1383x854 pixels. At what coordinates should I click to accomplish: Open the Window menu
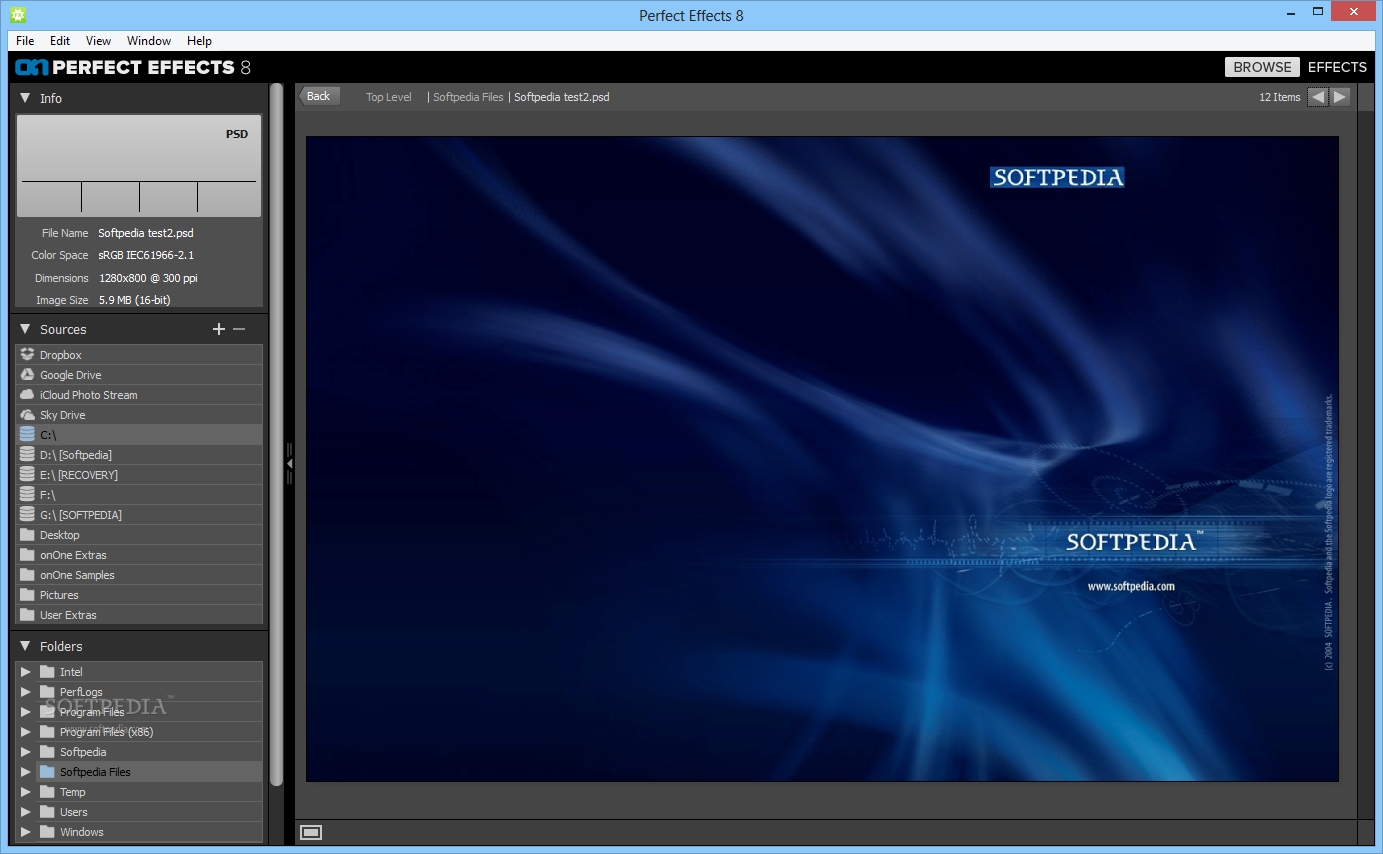149,41
